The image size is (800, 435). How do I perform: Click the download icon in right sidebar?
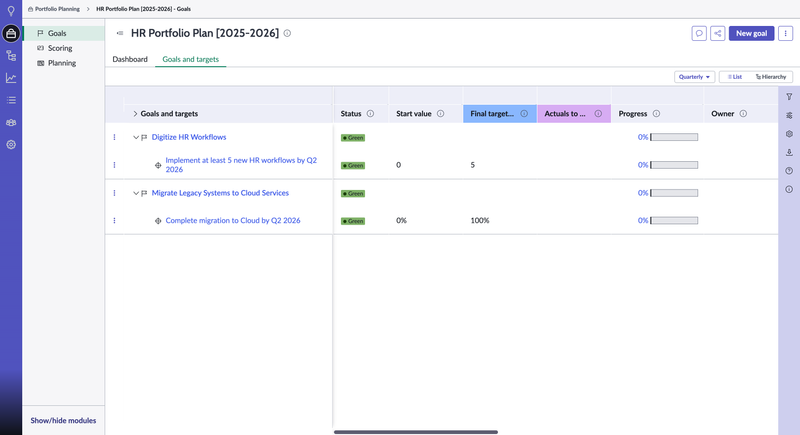click(789, 153)
